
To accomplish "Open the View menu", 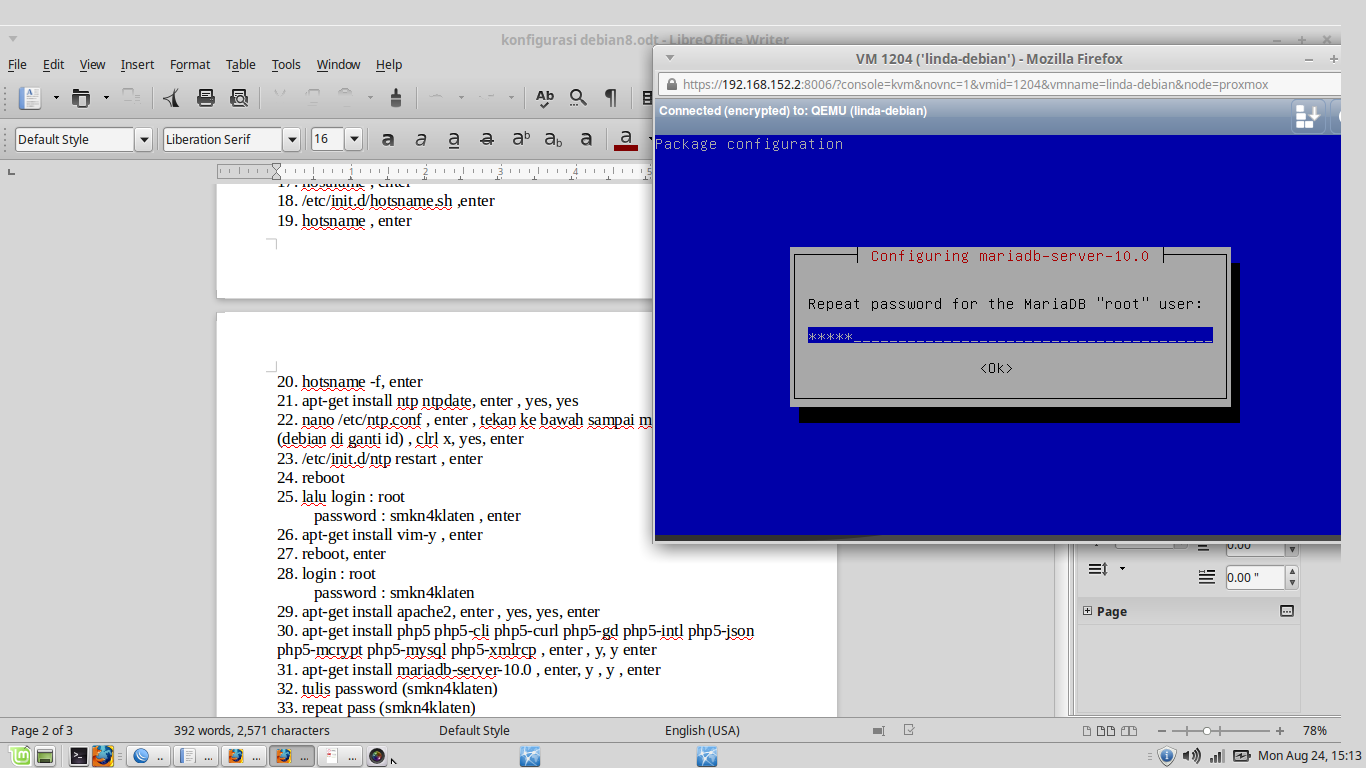I will 92,64.
